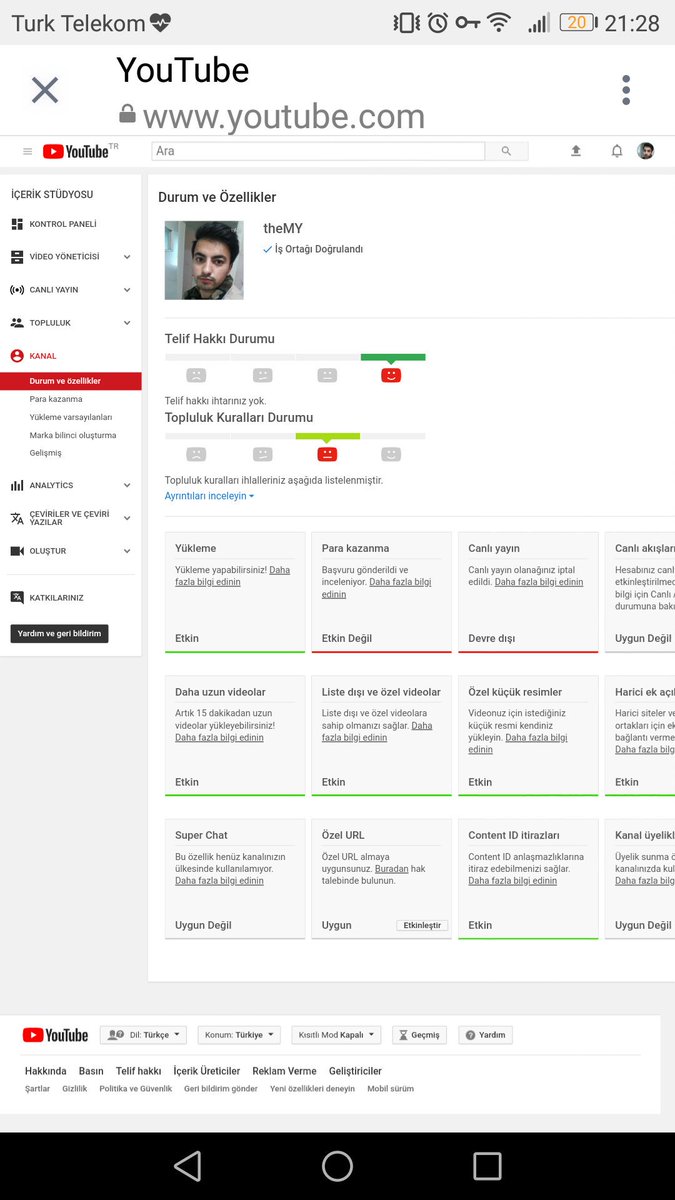Select Durum ve özellikler in sidebar
Screen dimensions: 675x1200
[x=70, y=381]
